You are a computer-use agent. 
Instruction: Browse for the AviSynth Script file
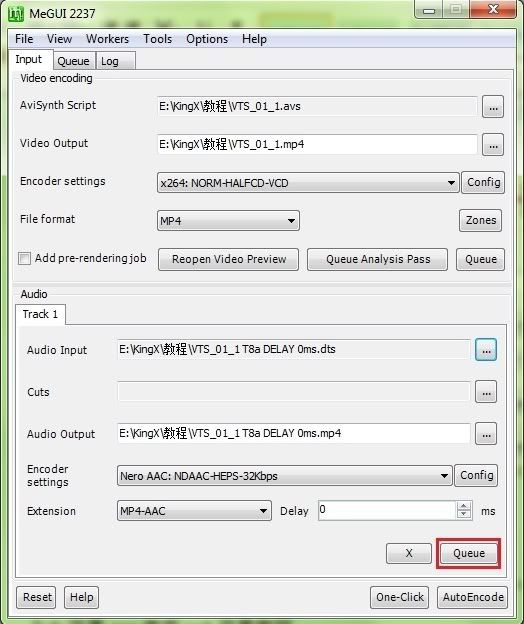(493, 107)
